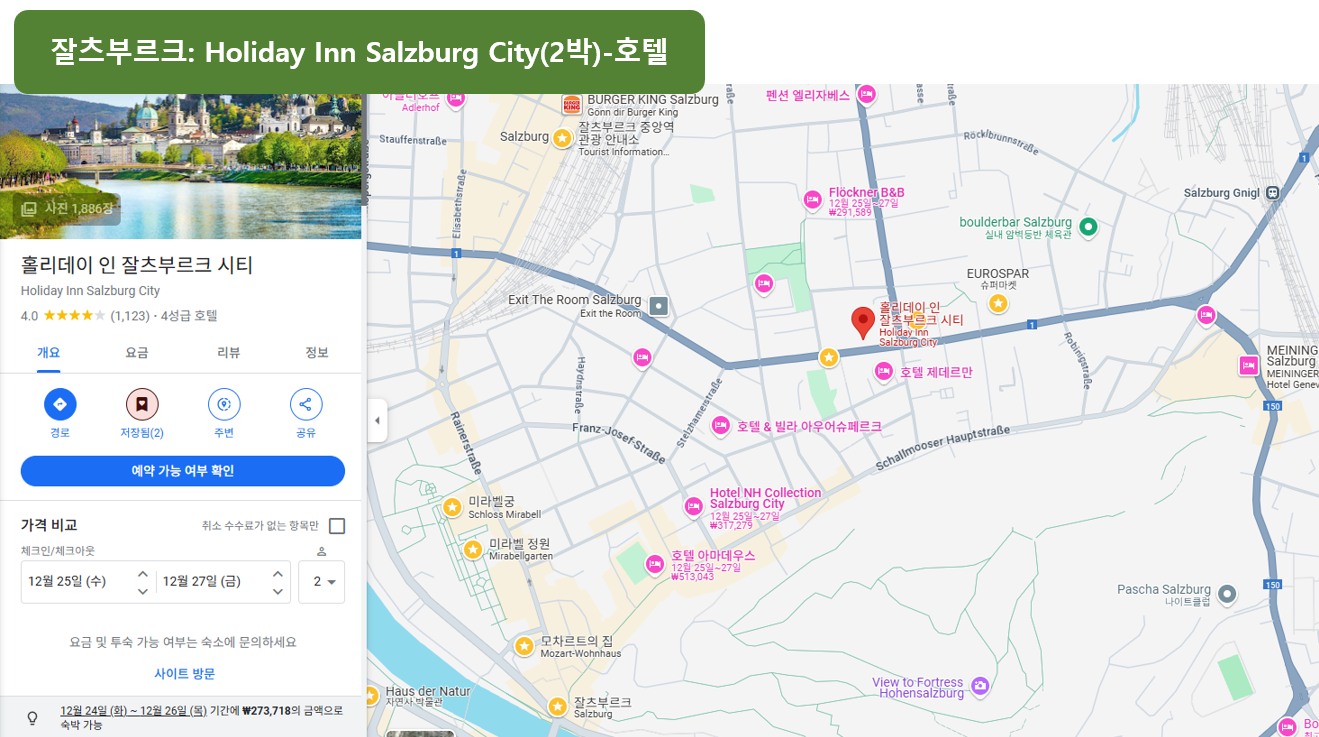Share this place via 공유 icon
This screenshot has height=737, width=1319.
coord(306,404)
